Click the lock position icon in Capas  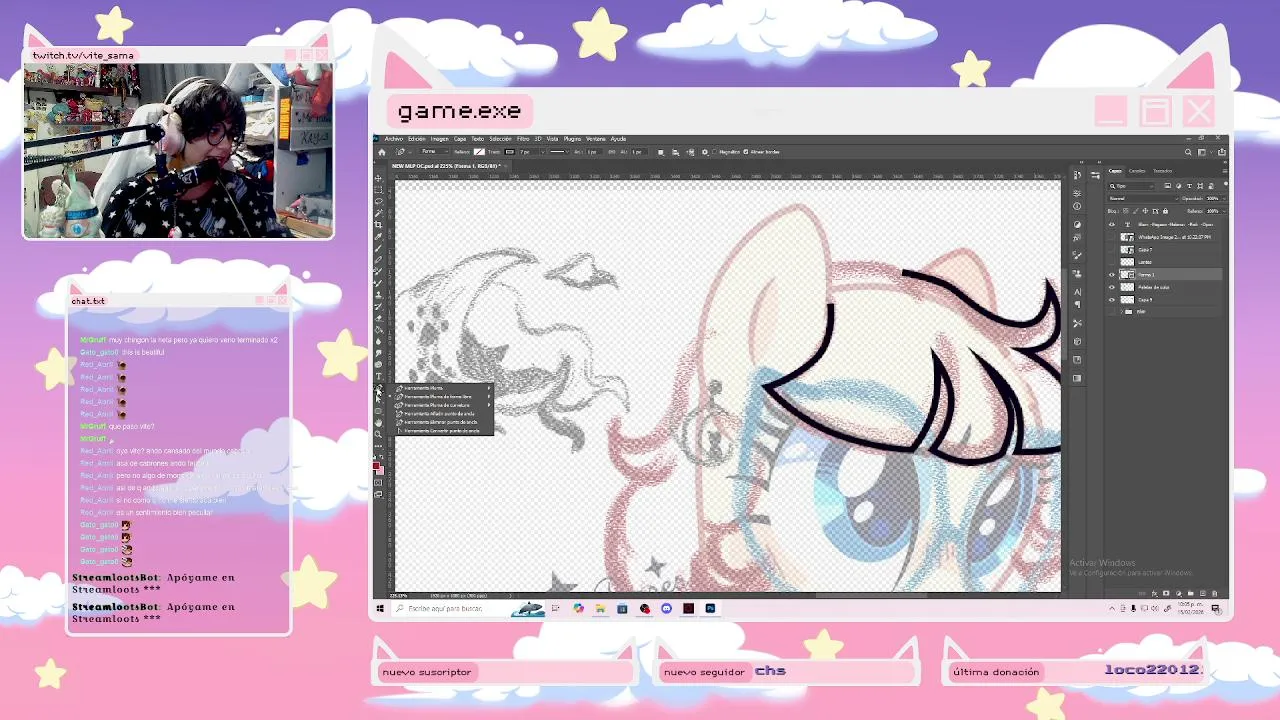click(1145, 211)
